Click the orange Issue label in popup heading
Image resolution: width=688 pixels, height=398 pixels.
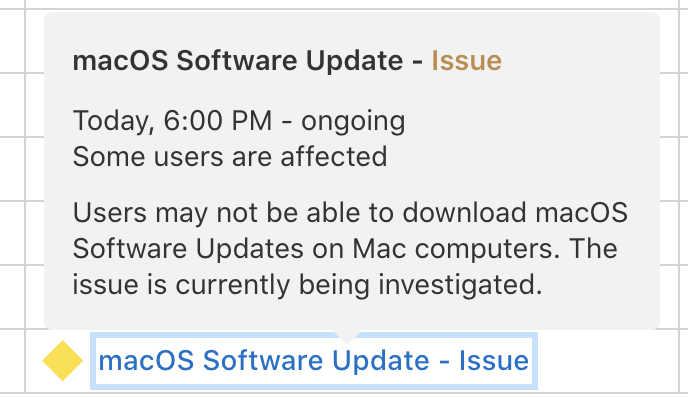pos(466,60)
